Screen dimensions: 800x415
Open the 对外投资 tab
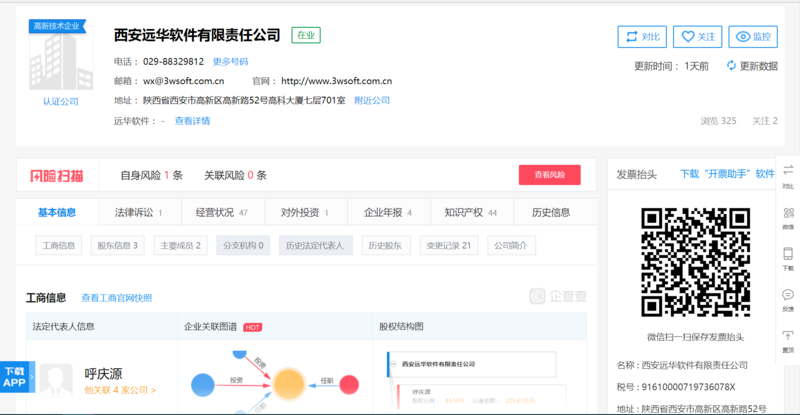[306, 212]
